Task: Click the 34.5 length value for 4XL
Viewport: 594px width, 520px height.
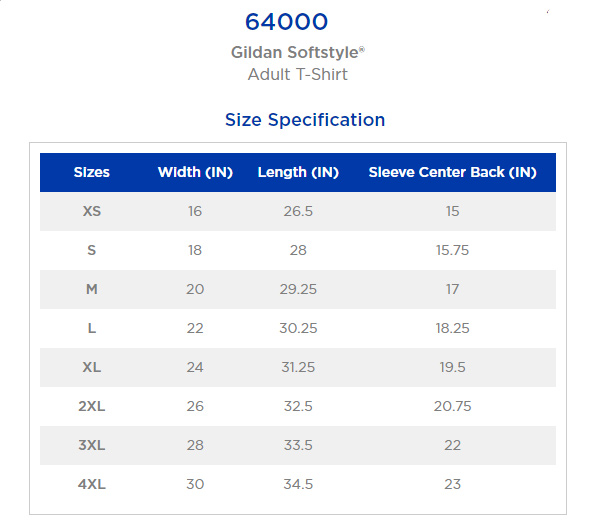Action: point(298,484)
